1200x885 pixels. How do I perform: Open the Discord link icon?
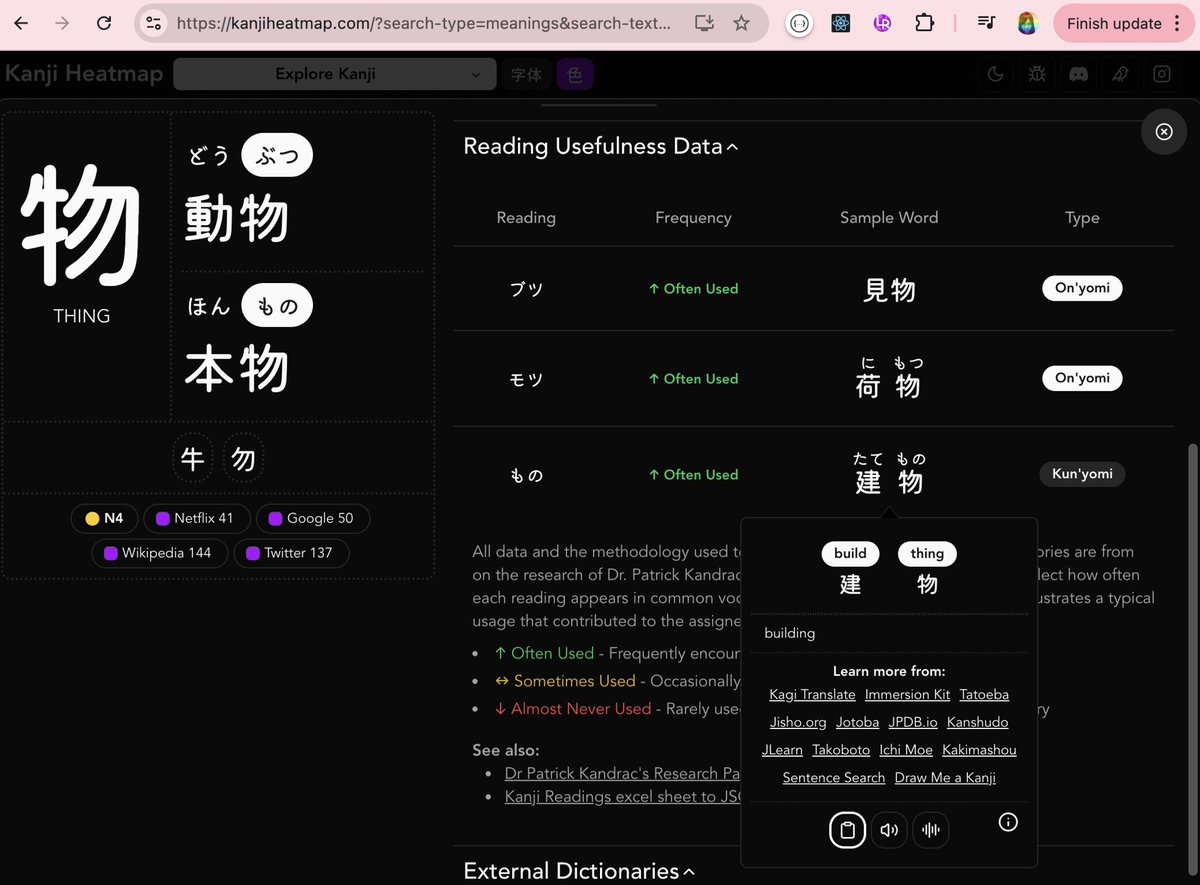point(1078,74)
